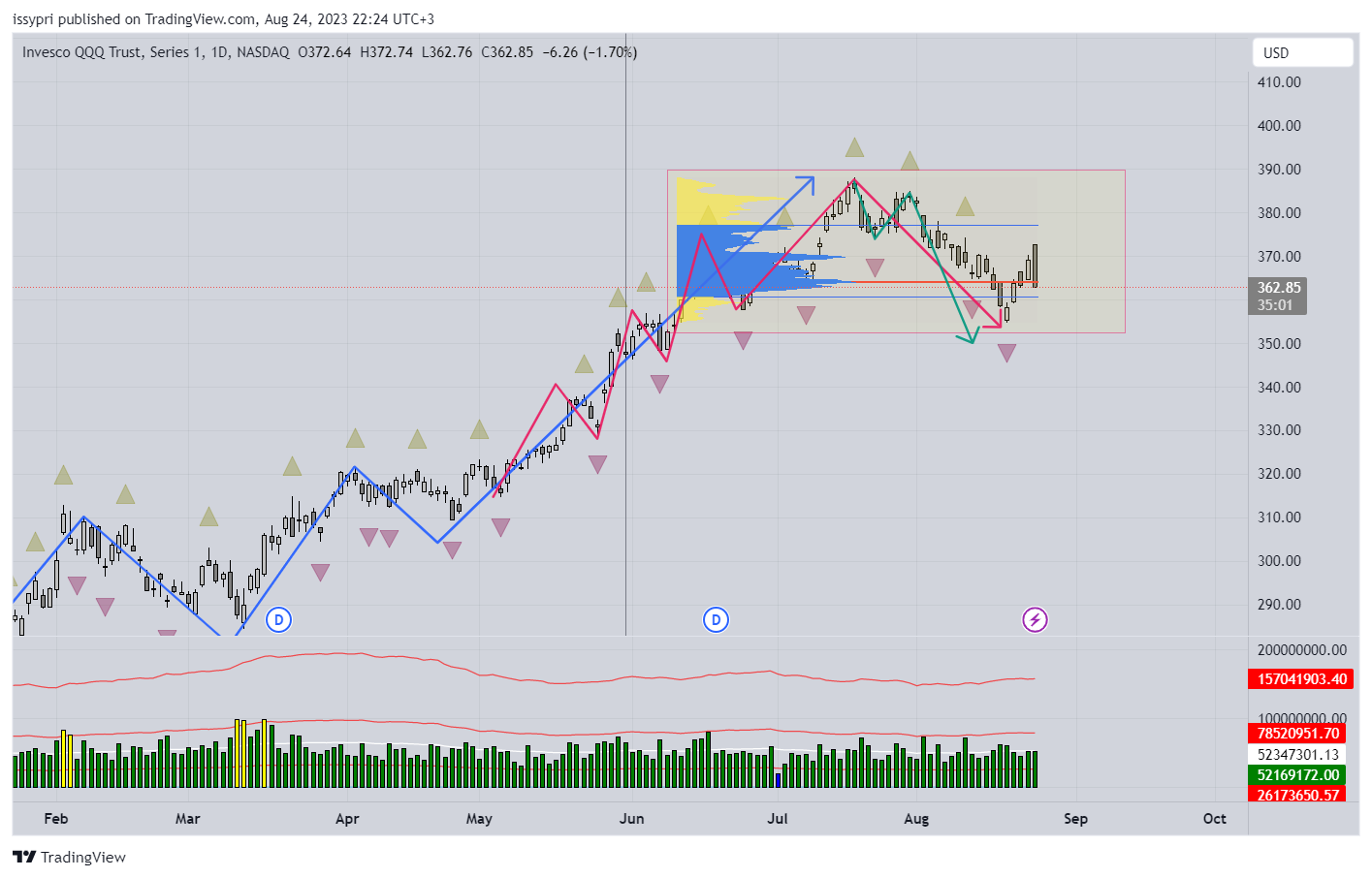Click the publisher line mentioning issypri
Viewport: 1372px width, 878px height.
[x=224, y=19]
